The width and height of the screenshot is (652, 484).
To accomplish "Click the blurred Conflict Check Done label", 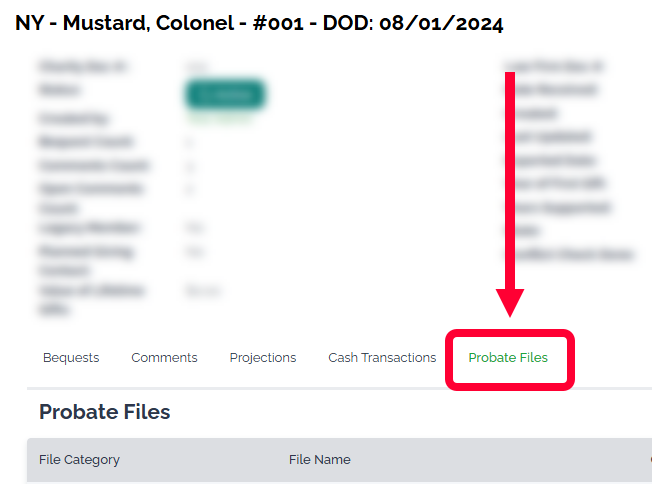I will [x=569, y=255].
